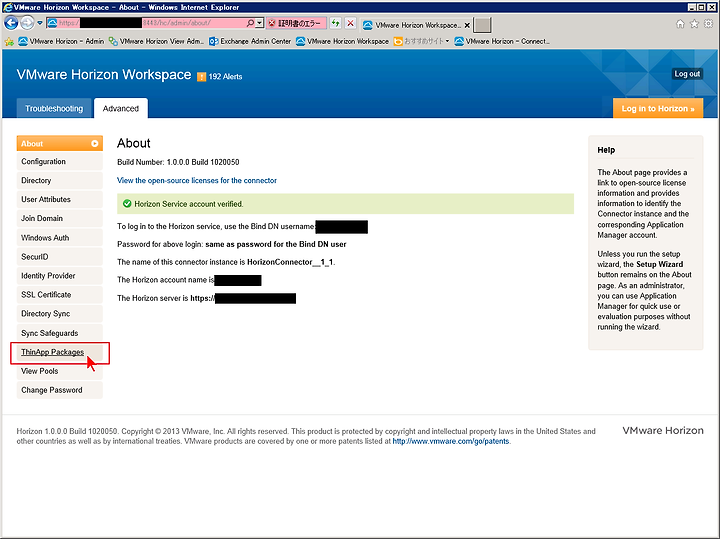Click the browser Back arrow button
The width and height of the screenshot is (720, 539).
11,22
